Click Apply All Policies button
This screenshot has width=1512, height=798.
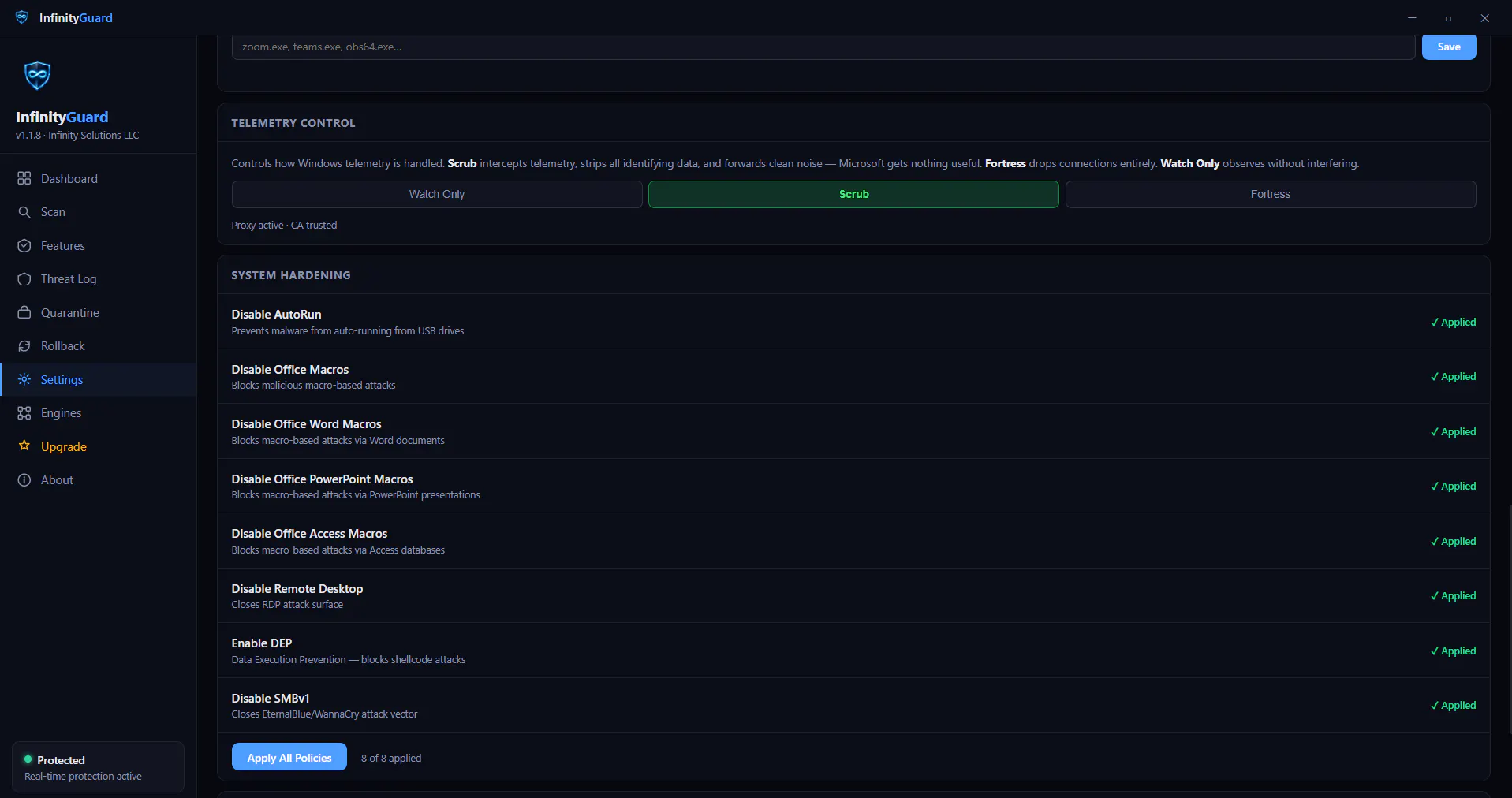coord(289,758)
